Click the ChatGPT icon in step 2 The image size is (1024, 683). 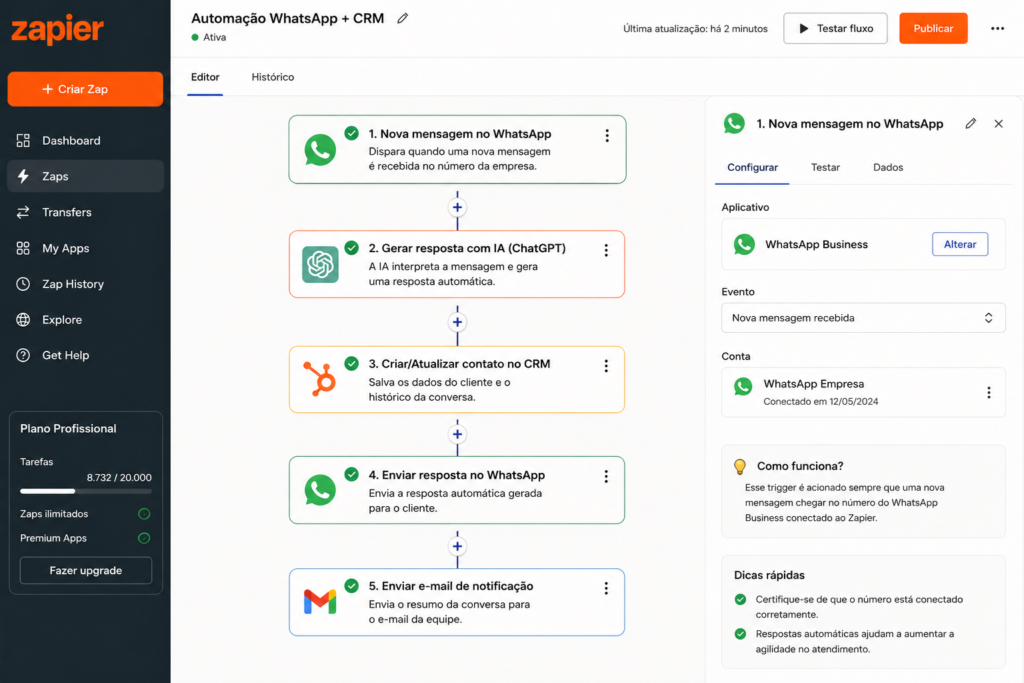[320, 264]
